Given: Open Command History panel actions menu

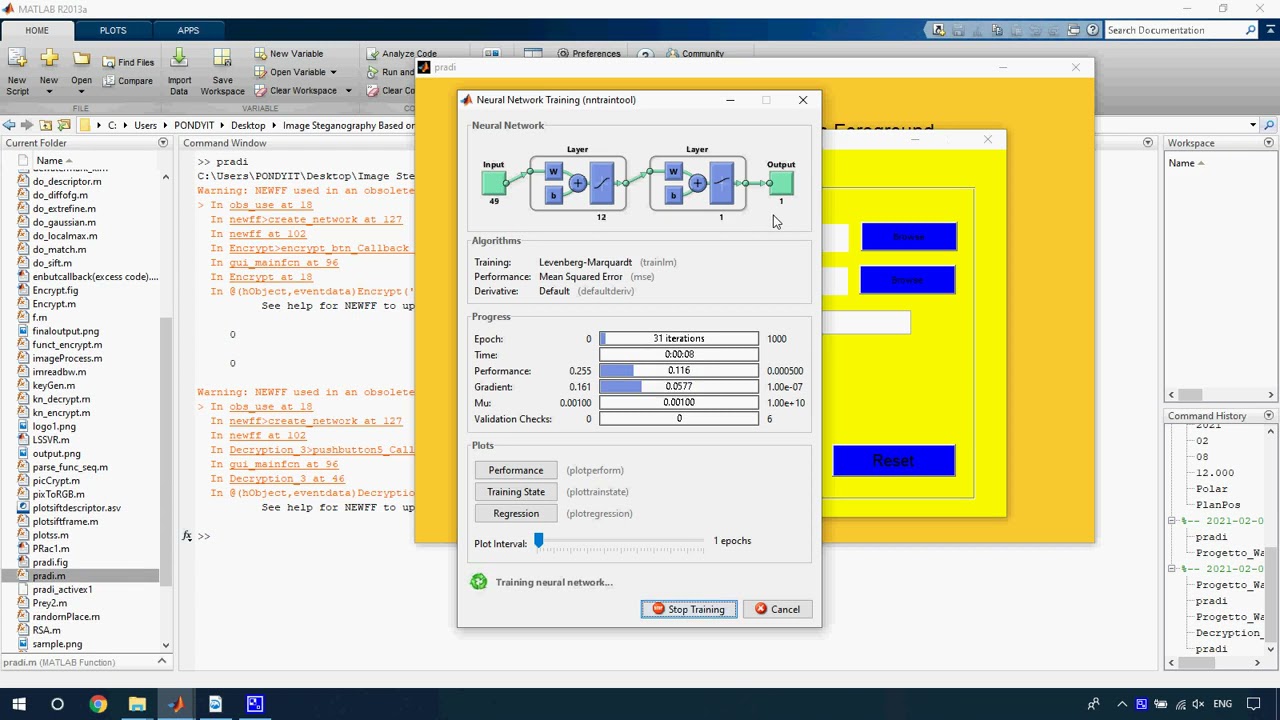Looking at the screenshot, I should tap(1269, 416).
